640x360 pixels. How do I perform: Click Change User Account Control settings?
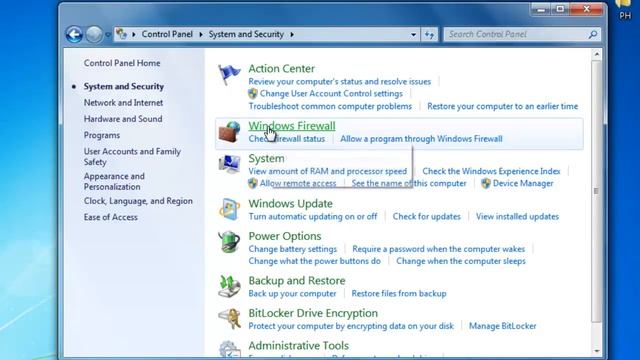pyautogui.click(x=331, y=93)
